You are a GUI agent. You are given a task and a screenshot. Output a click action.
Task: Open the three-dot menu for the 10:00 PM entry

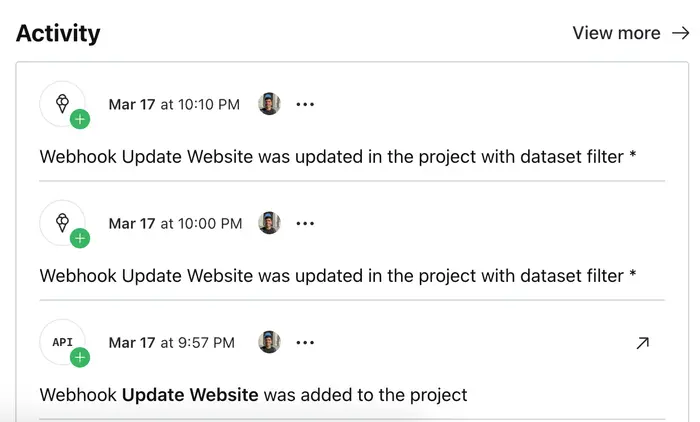click(x=305, y=223)
